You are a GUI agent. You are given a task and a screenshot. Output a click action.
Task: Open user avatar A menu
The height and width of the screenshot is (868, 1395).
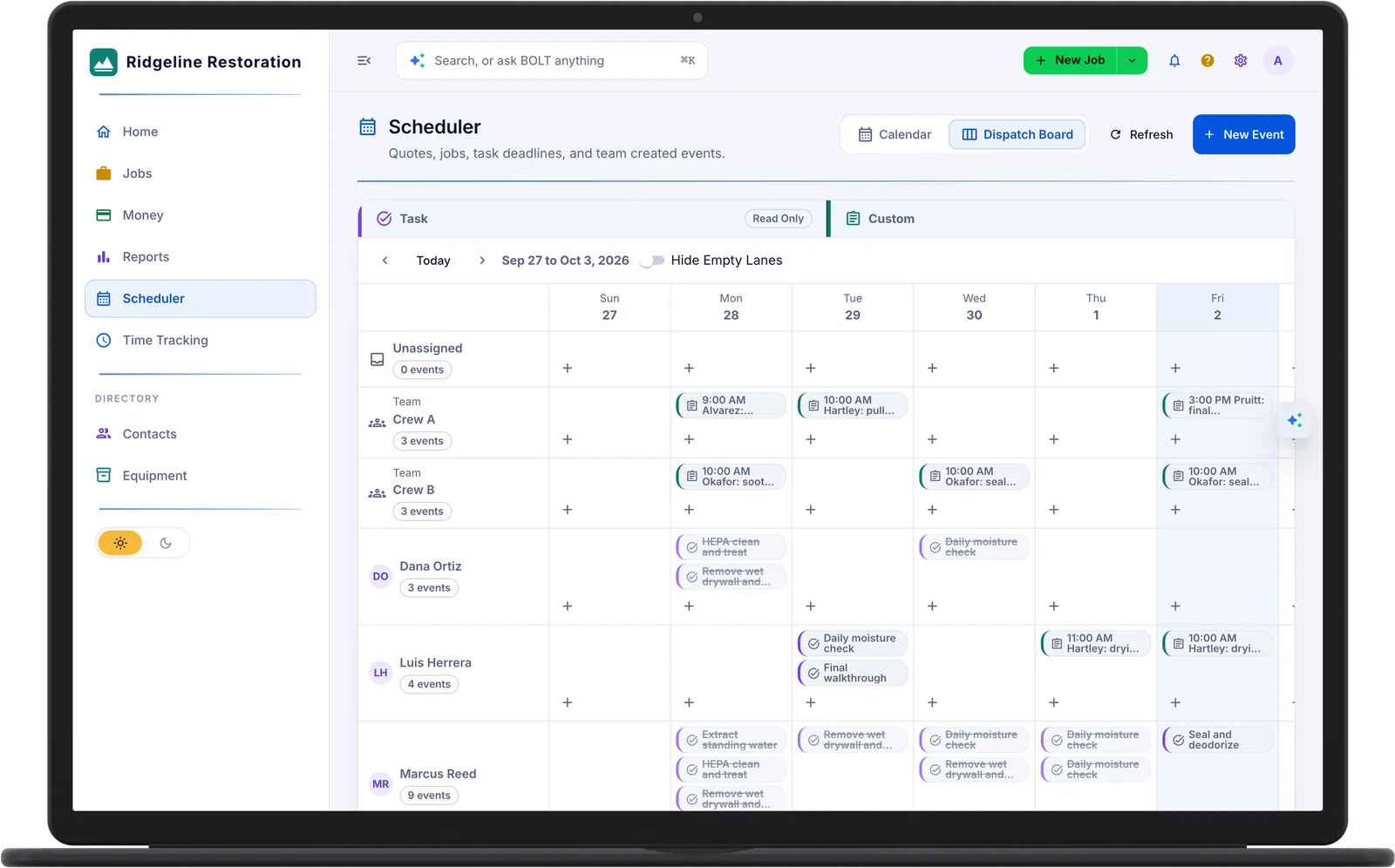coord(1278,60)
